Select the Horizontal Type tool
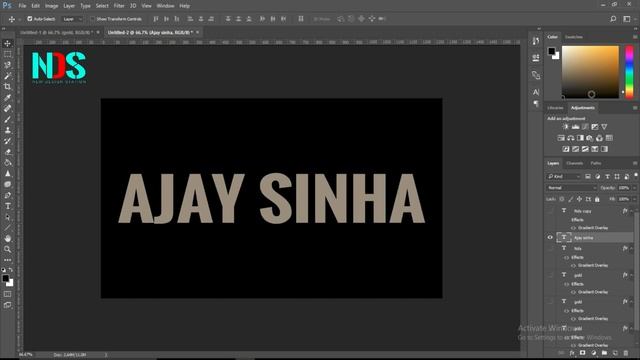640x360 pixels. click(7, 206)
